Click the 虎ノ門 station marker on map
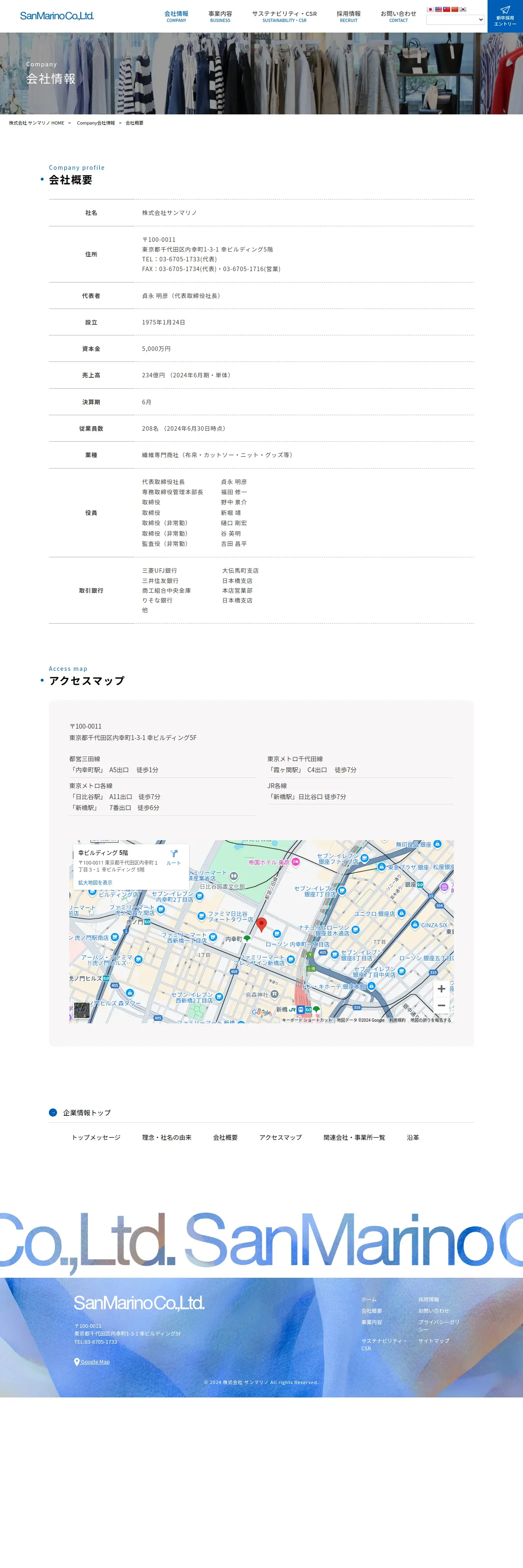This screenshot has height=1568, width=523. click(147, 922)
